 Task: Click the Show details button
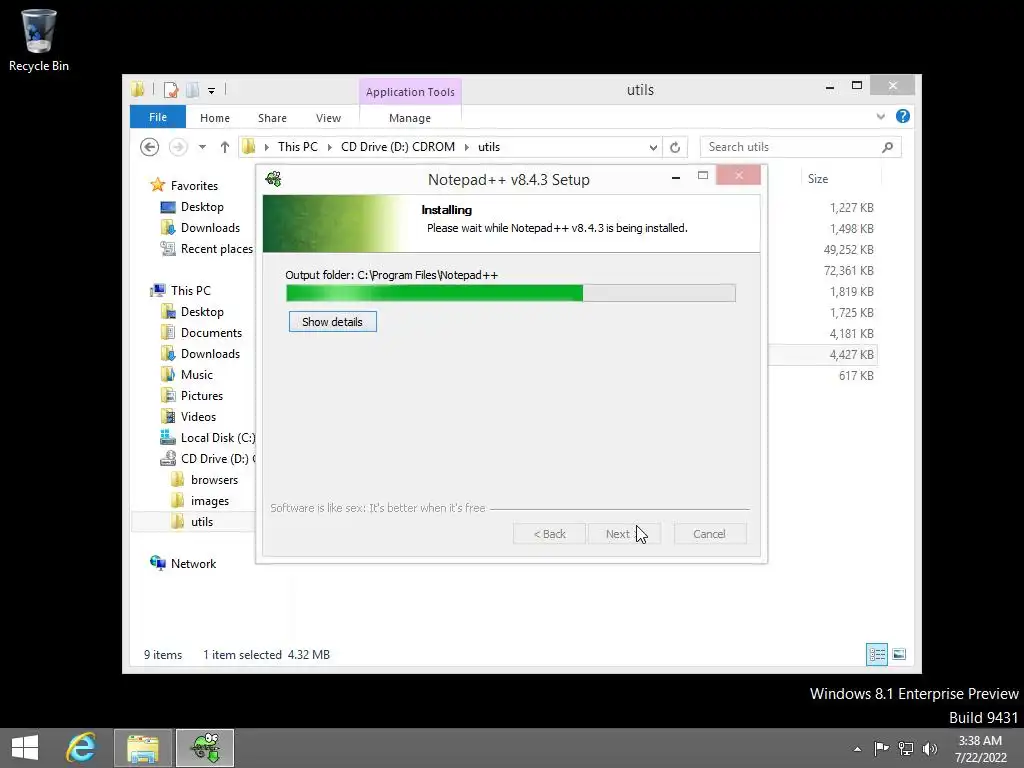pos(332,321)
